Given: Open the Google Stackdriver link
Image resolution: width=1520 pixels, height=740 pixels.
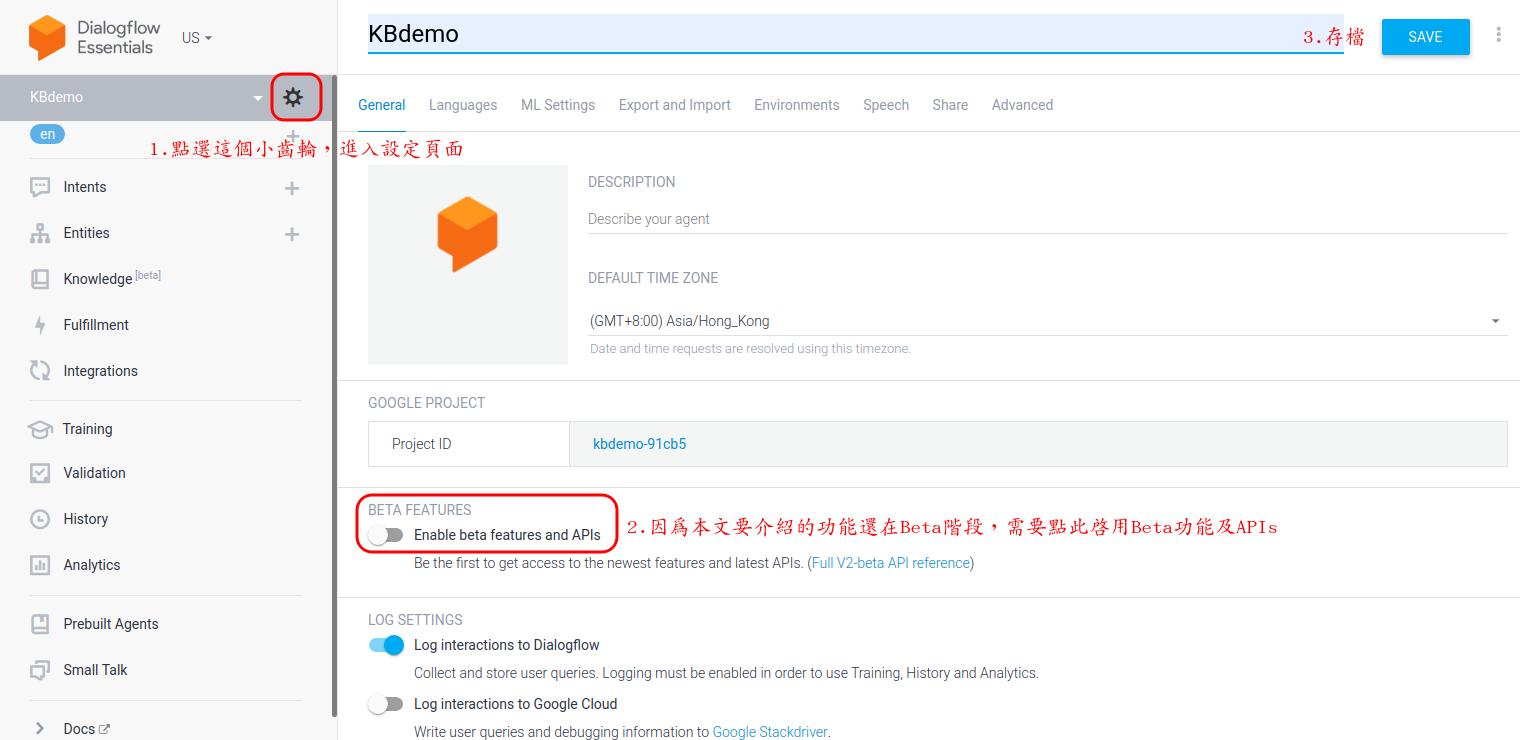Looking at the screenshot, I should 770,732.
